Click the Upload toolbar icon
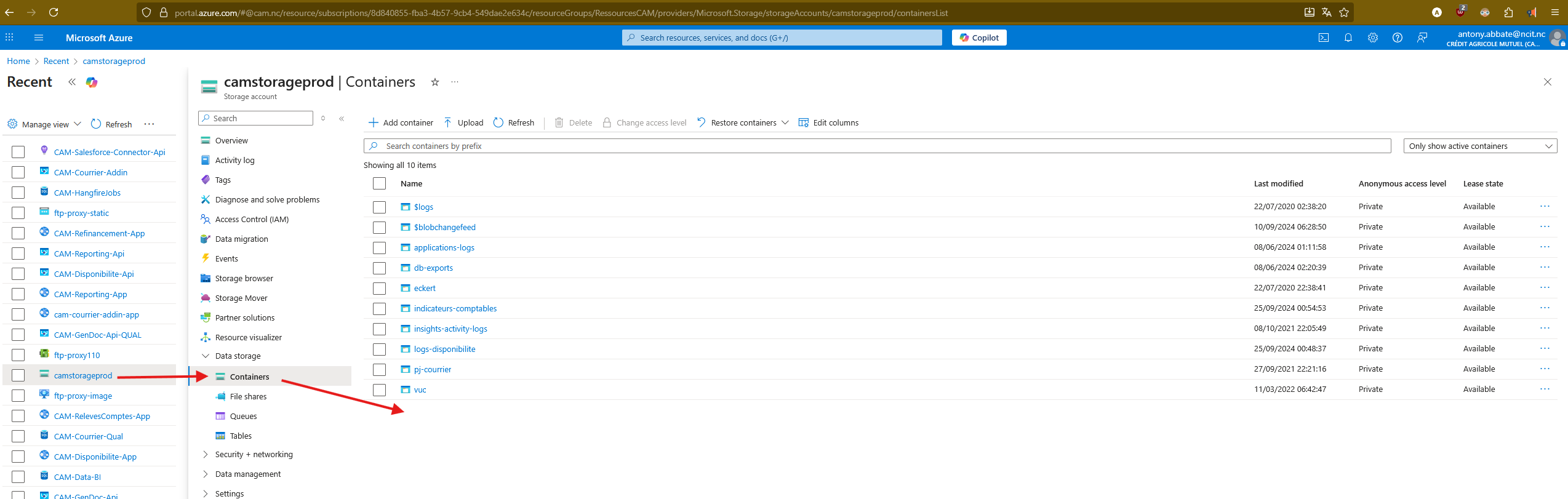1568x499 pixels. [x=448, y=122]
